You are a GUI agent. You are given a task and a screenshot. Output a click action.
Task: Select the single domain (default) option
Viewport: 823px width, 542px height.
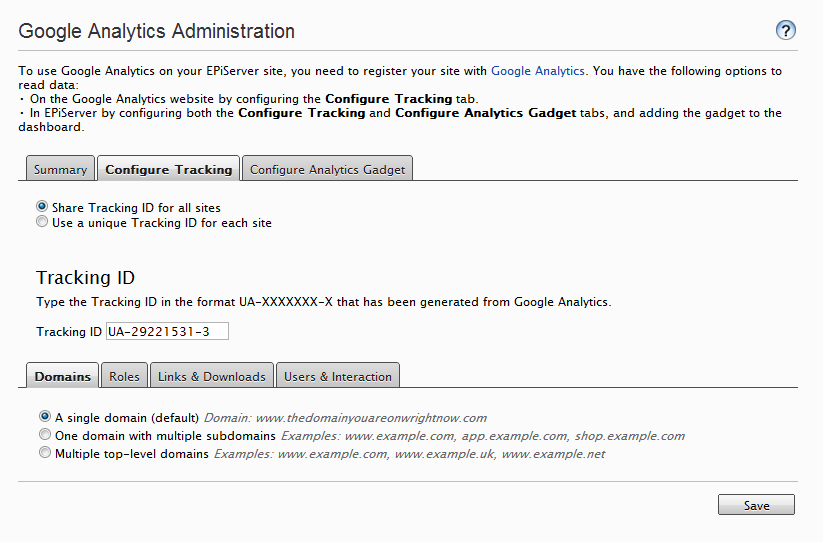coord(44,416)
